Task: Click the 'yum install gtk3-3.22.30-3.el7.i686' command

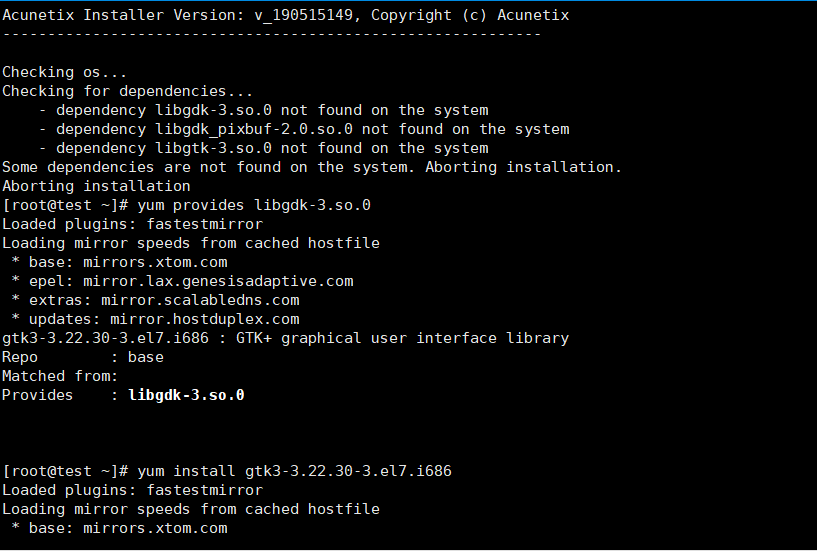Action: 294,471
